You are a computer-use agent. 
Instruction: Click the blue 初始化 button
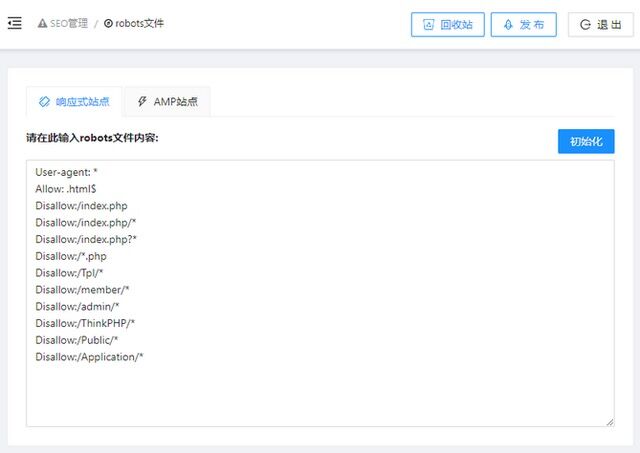(x=586, y=142)
